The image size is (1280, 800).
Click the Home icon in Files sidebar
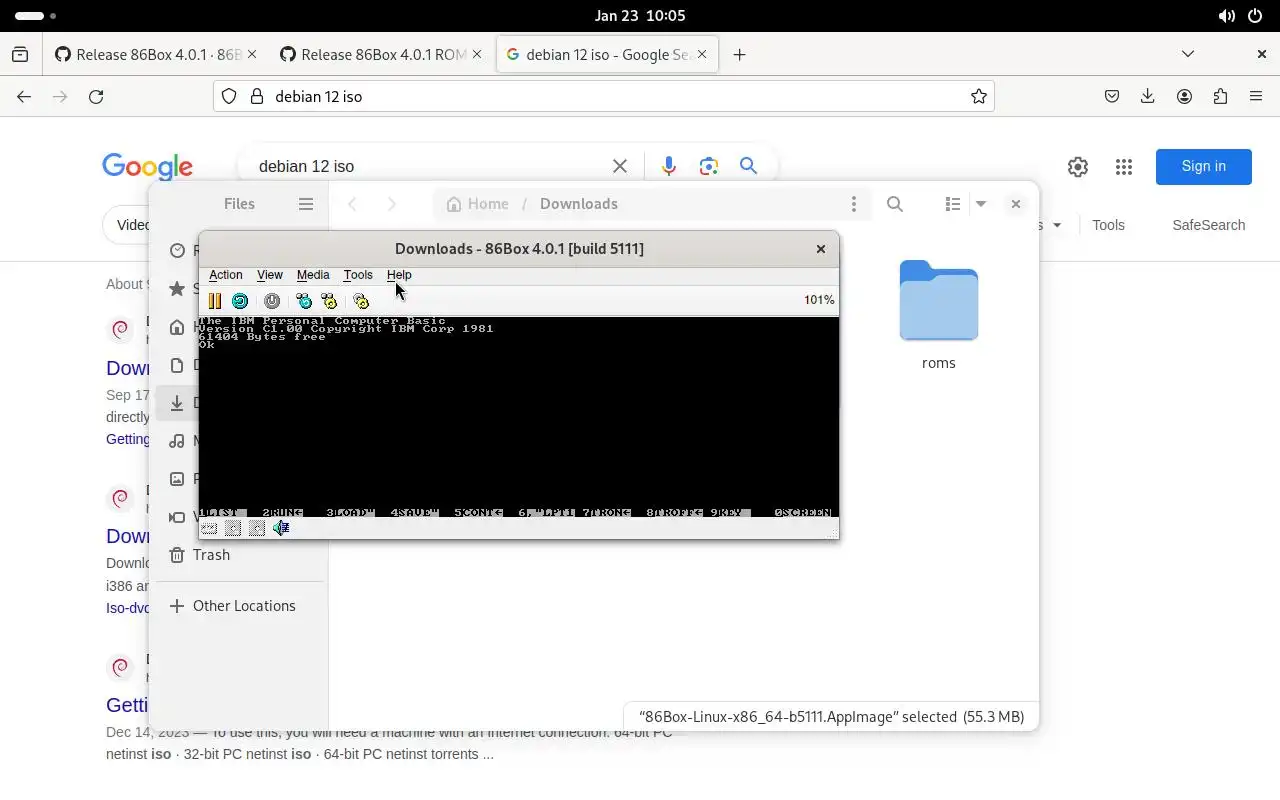[x=177, y=327]
